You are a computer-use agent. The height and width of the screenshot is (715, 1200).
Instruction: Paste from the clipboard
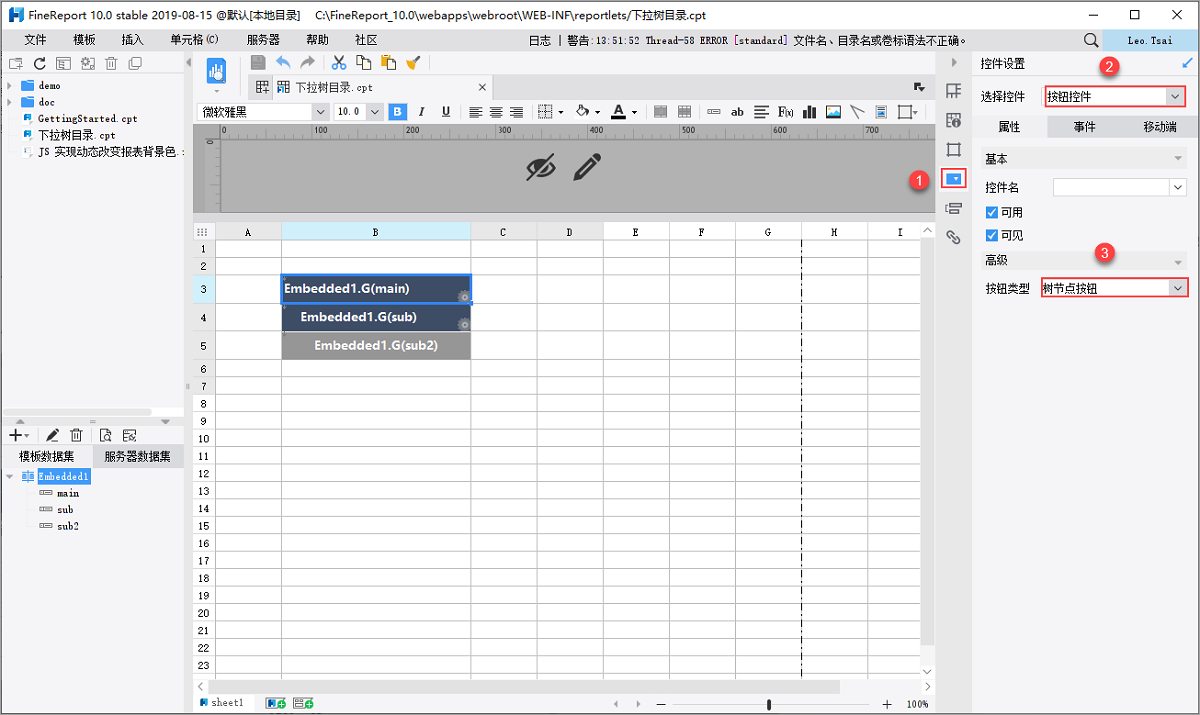click(388, 62)
